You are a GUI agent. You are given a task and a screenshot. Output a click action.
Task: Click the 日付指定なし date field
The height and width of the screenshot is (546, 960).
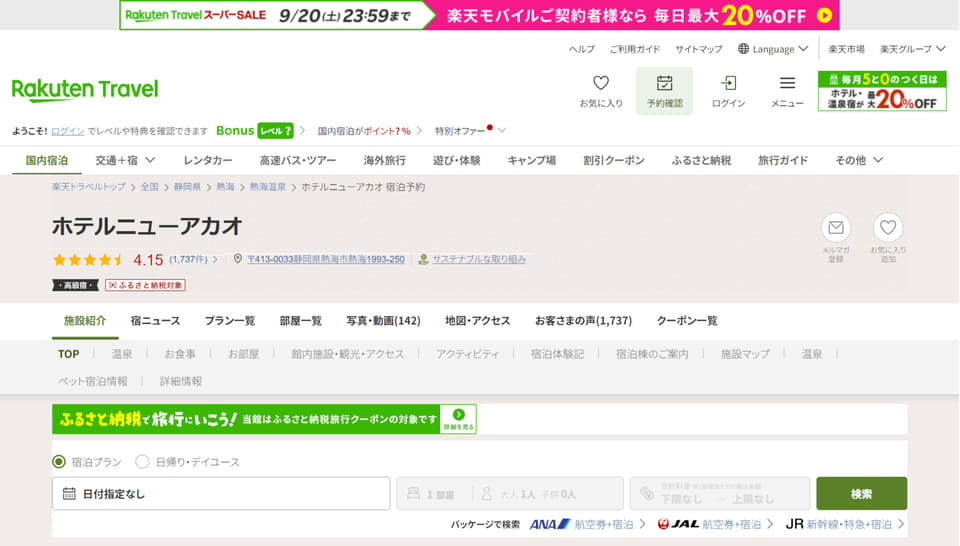pos(221,493)
